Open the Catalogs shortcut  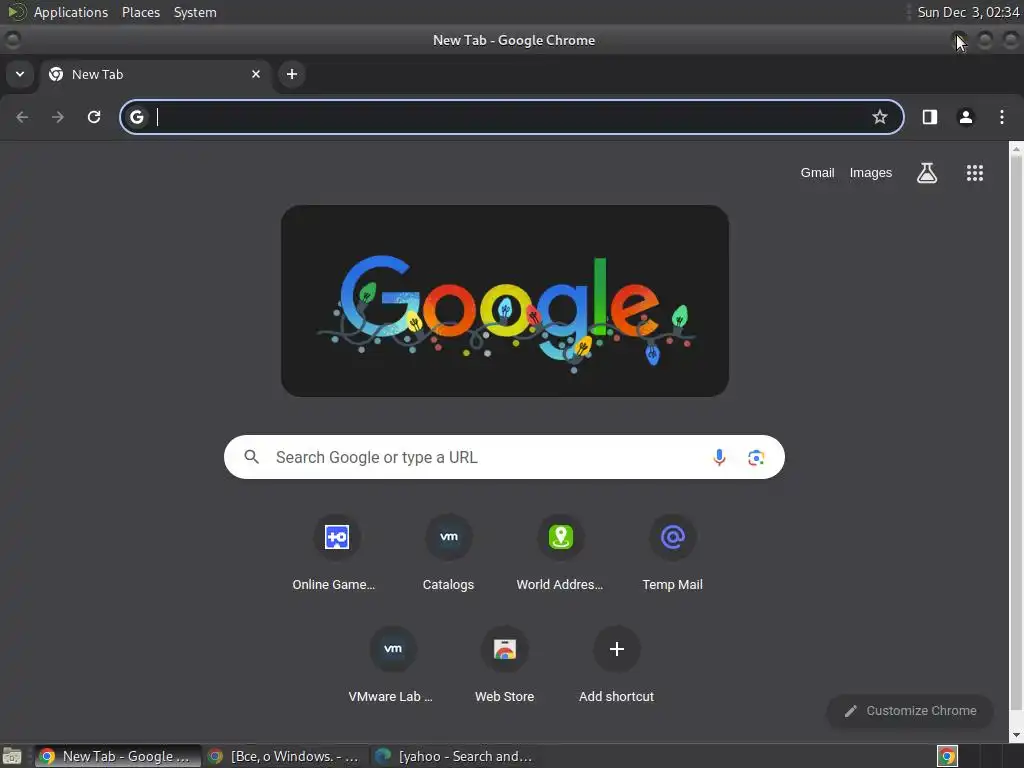click(449, 552)
